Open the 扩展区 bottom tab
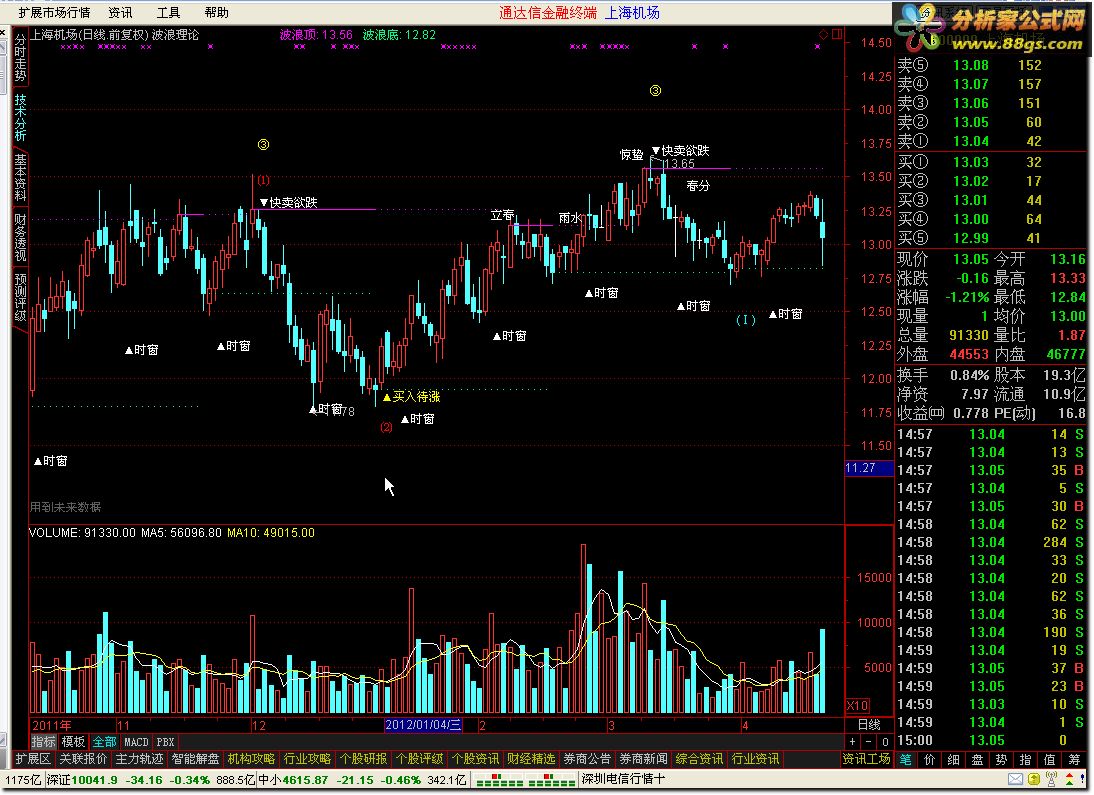Image resolution: width=1094 pixels, height=795 pixels. 33,759
